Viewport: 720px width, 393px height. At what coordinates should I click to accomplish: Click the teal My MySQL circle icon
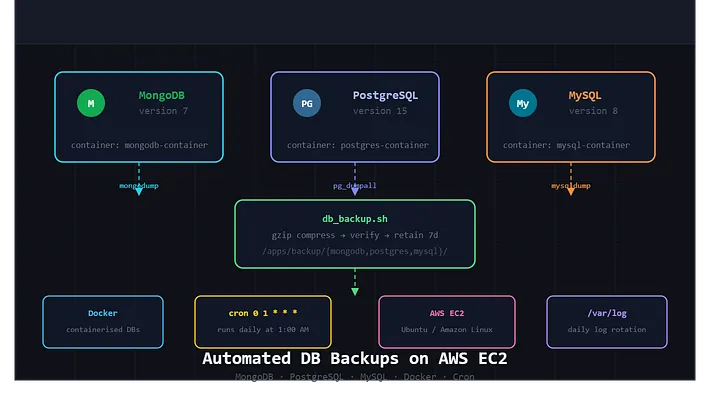523,103
